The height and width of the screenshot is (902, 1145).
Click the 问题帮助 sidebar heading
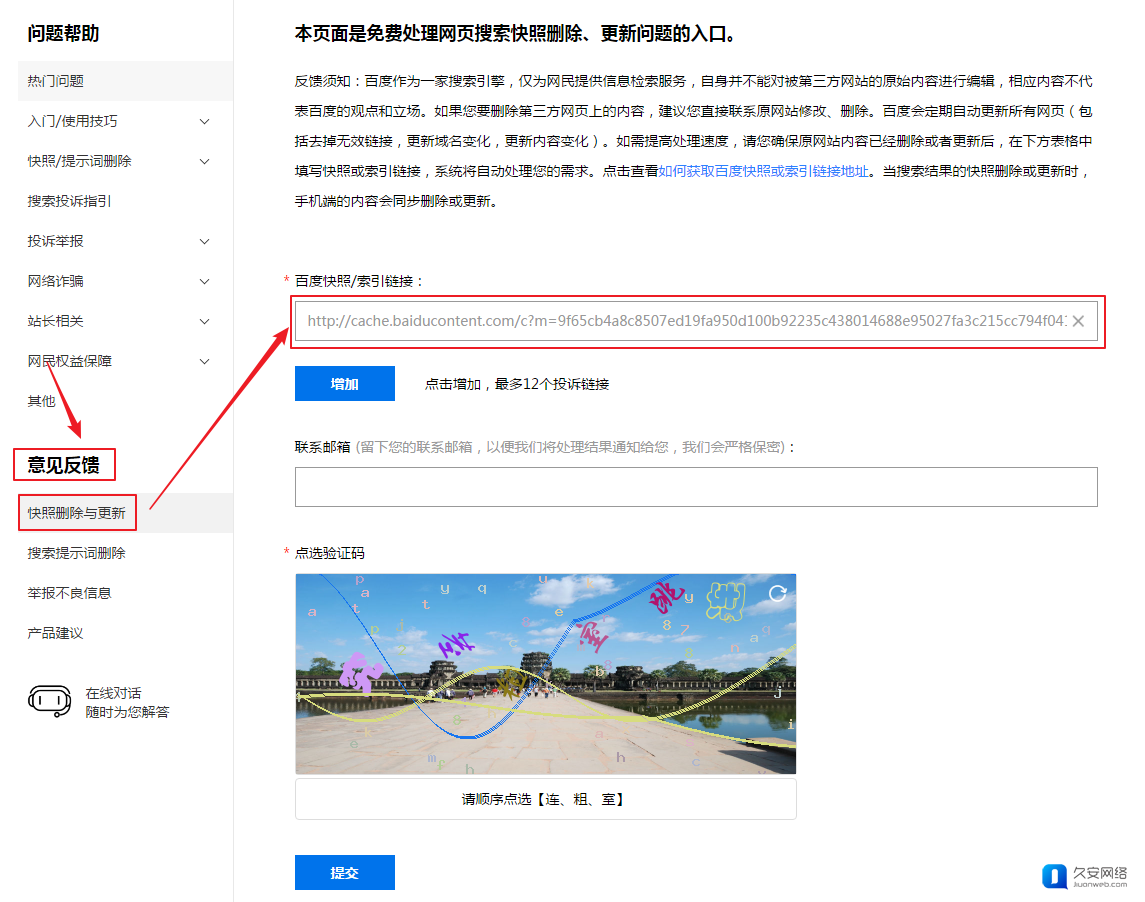[x=63, y=34]
